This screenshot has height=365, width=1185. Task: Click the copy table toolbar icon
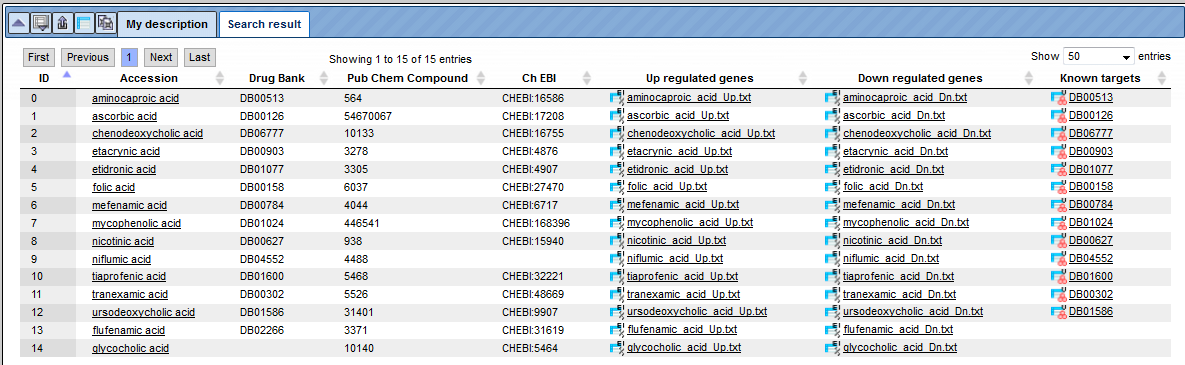pyautogui.click(x=106, y=24)
